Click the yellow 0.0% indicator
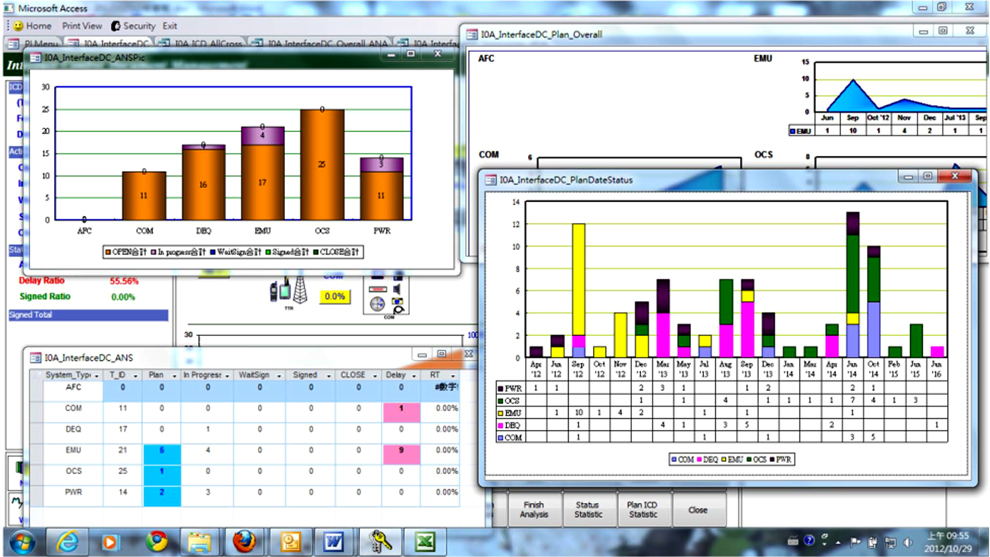The height and width of the screenshot is (557, 990). (x=335, y=296)
